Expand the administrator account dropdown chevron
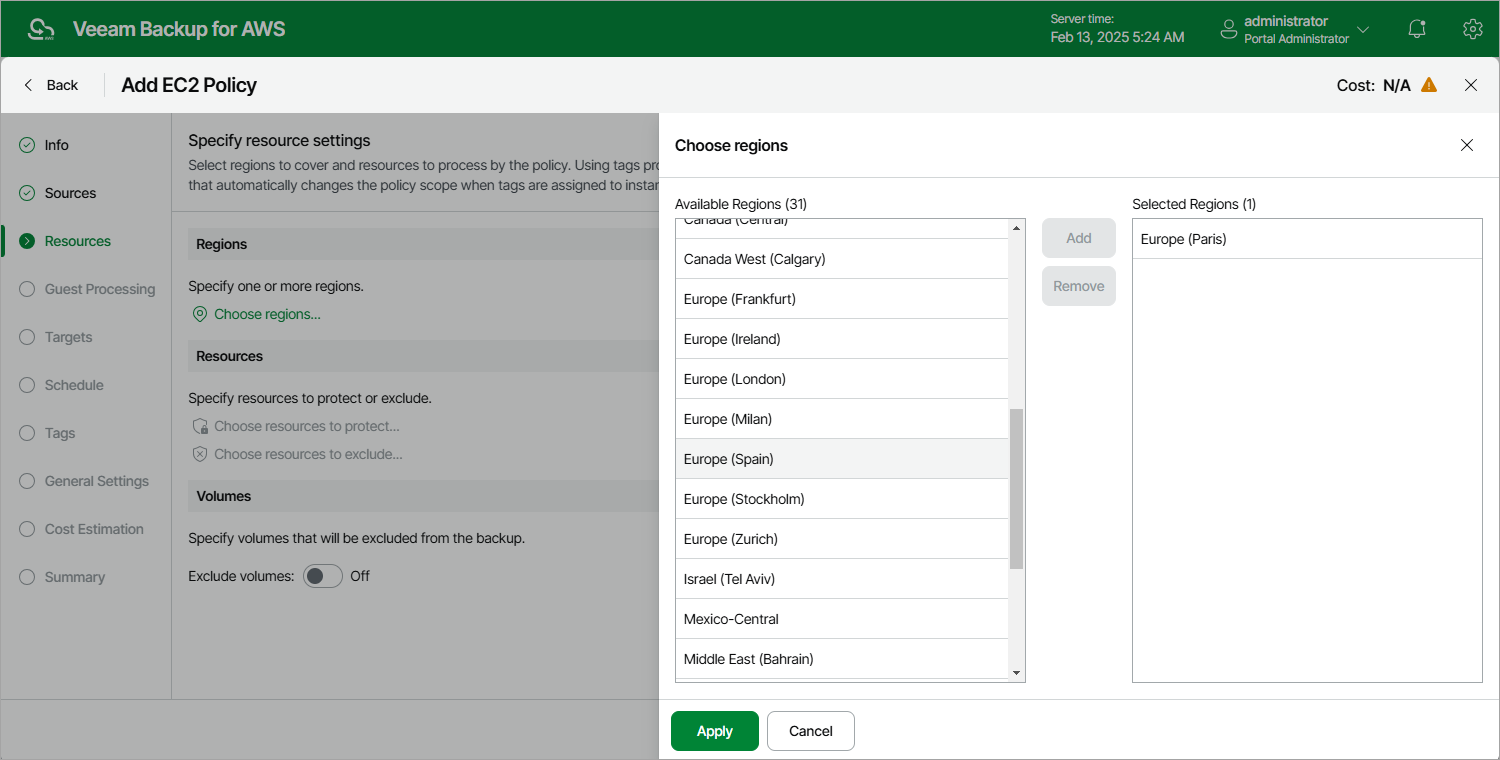The width and height of the screenshot is (1500, 760). pyautogui.click(x=1363, y=30)
